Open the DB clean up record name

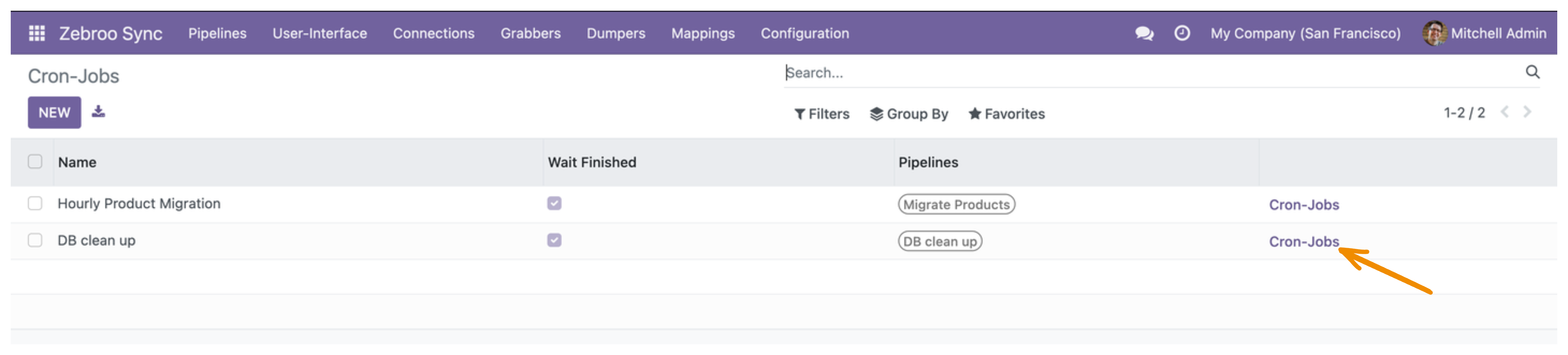pos(96,240)
